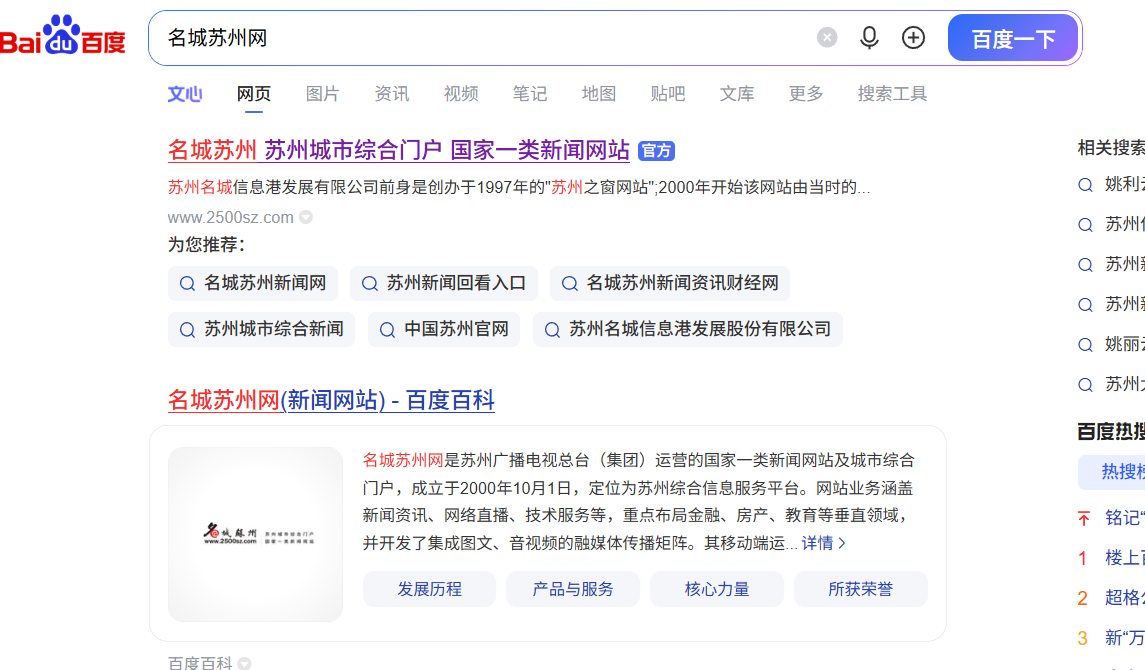Select suggestion 苏州新闻回看入口
Screen dimensions: 1145x670
pyautogui.click(x=444, y=283)
